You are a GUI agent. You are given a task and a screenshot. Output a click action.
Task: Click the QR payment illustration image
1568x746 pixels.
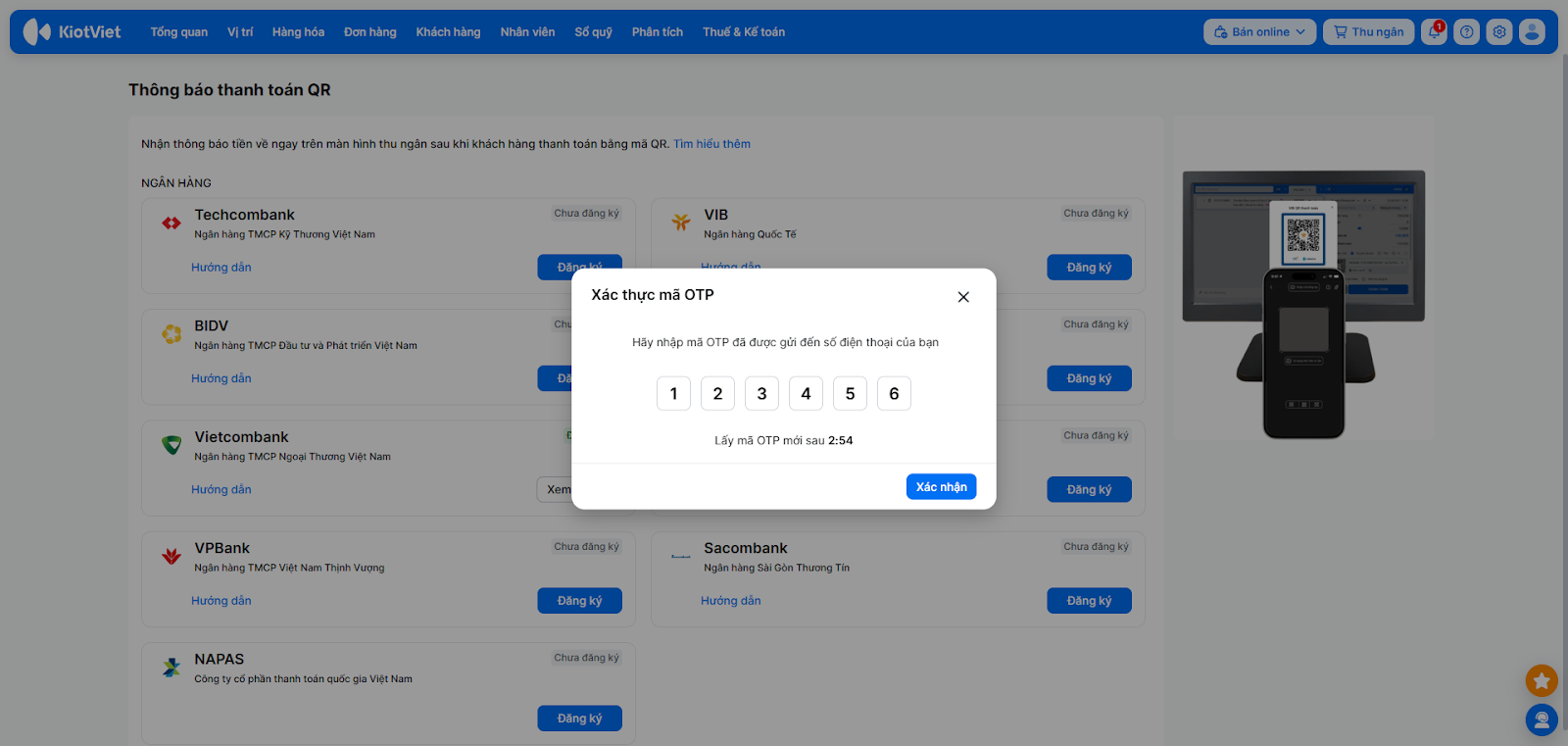coord(1303,304)
